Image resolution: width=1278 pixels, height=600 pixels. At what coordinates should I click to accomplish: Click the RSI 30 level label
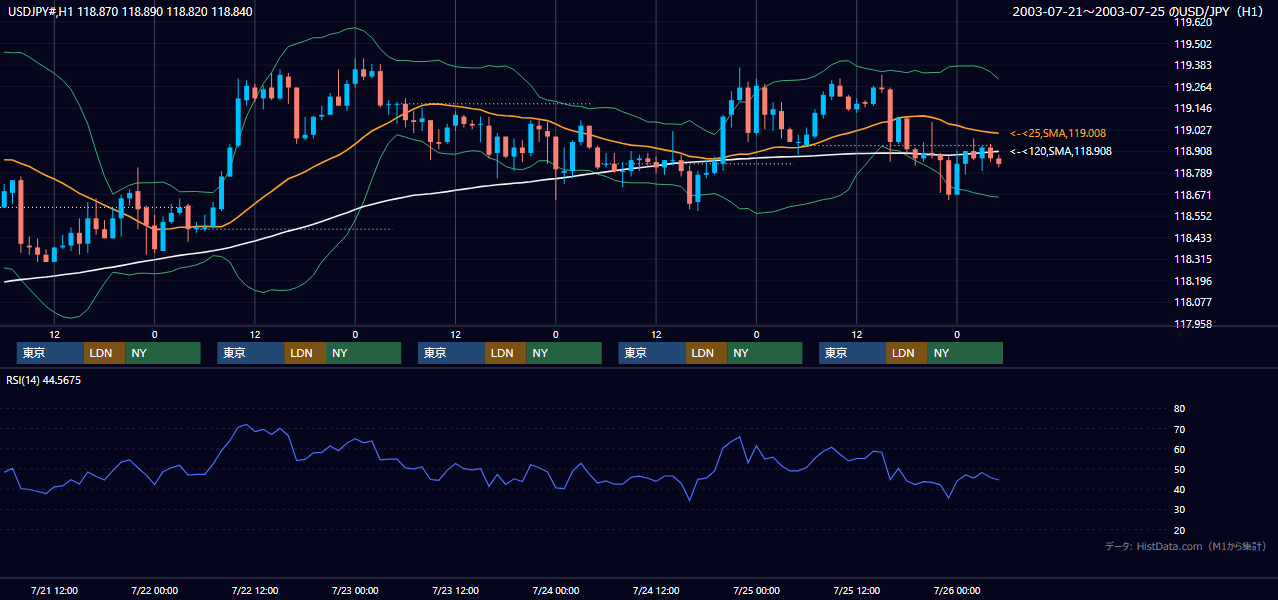click(x=1179, y=510)
